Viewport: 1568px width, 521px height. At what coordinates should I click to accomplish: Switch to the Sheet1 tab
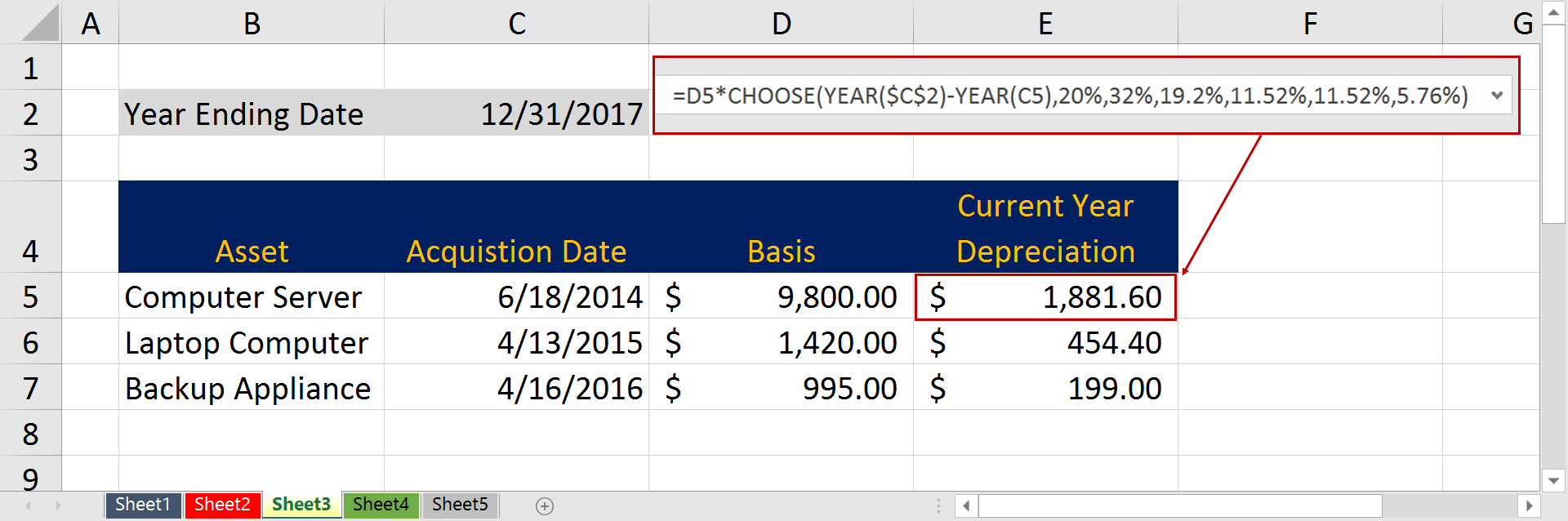pos(143,505)
